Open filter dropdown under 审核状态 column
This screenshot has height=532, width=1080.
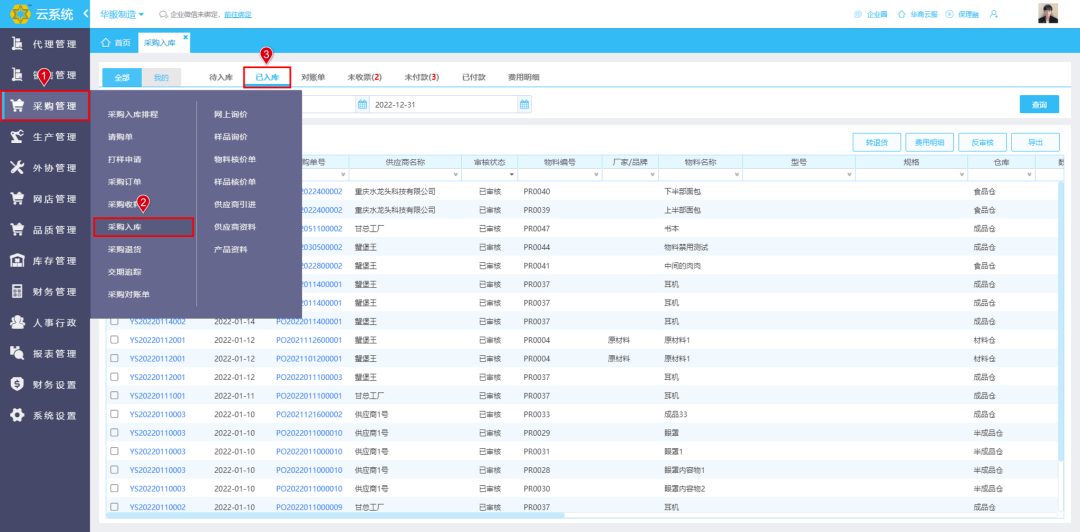511,176
